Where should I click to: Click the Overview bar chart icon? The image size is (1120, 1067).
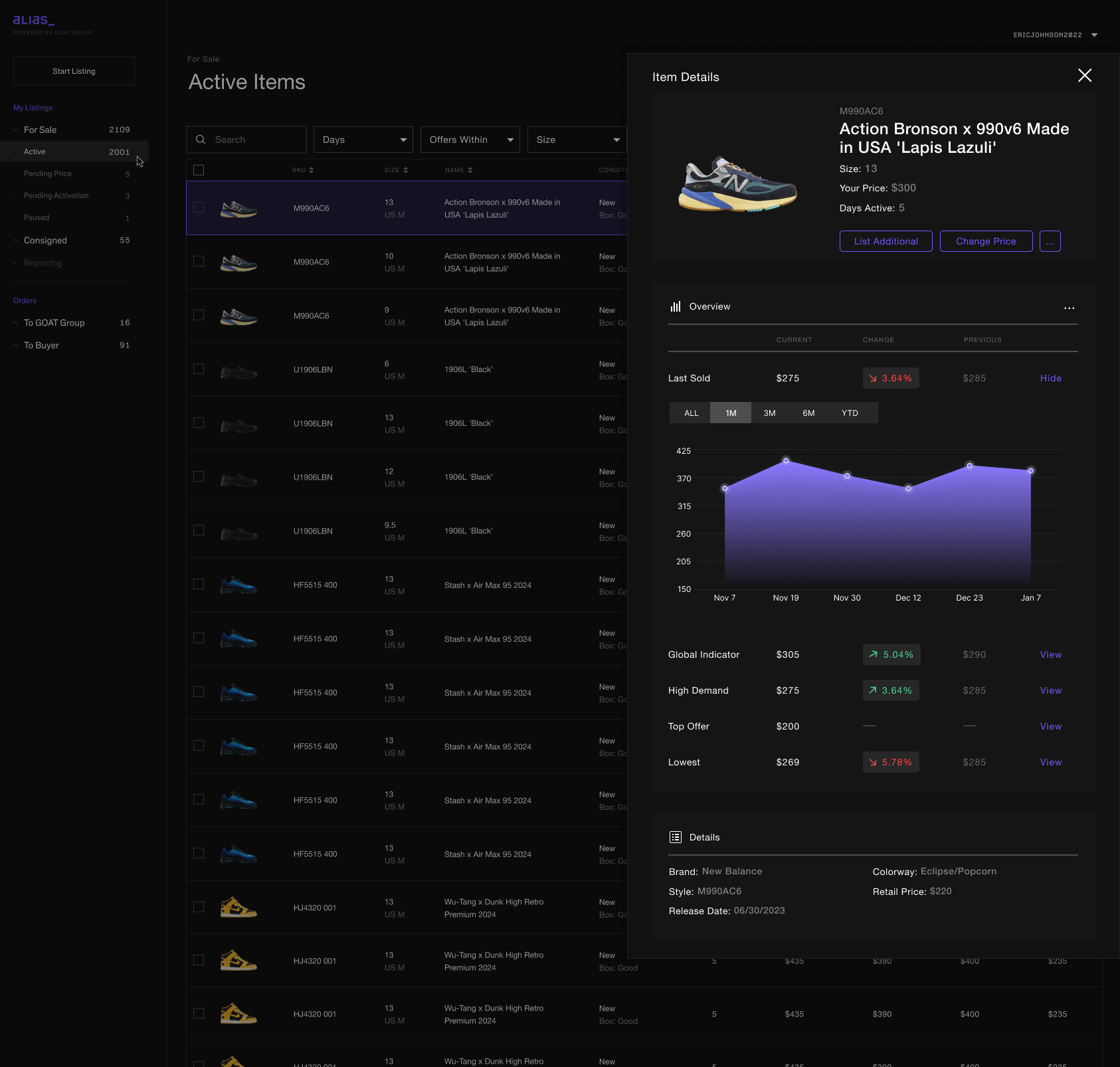pos(676,306)
